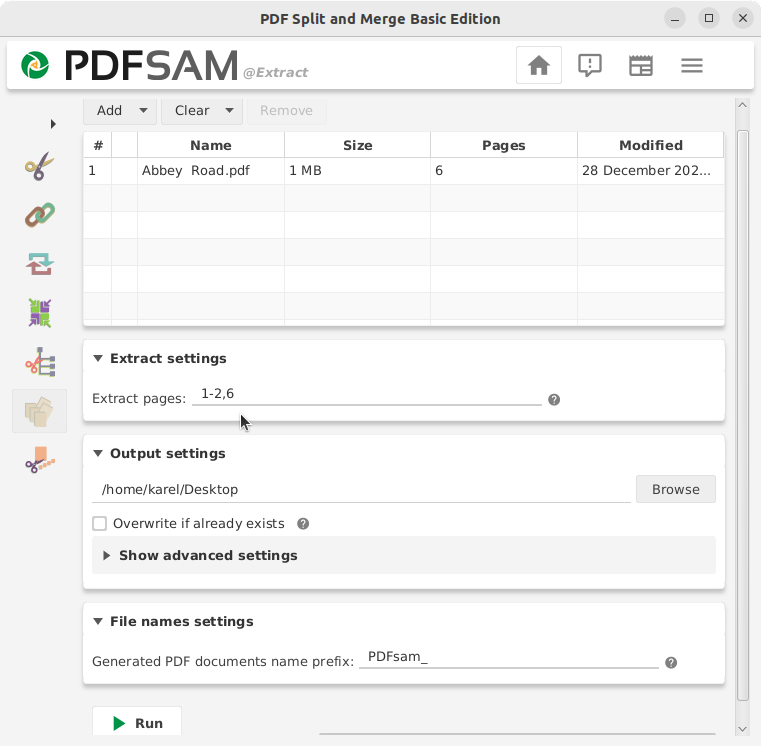This screenshot has width=761, height=746.
Task: Open the application messages log icon
Action: (x=590, y=65)
